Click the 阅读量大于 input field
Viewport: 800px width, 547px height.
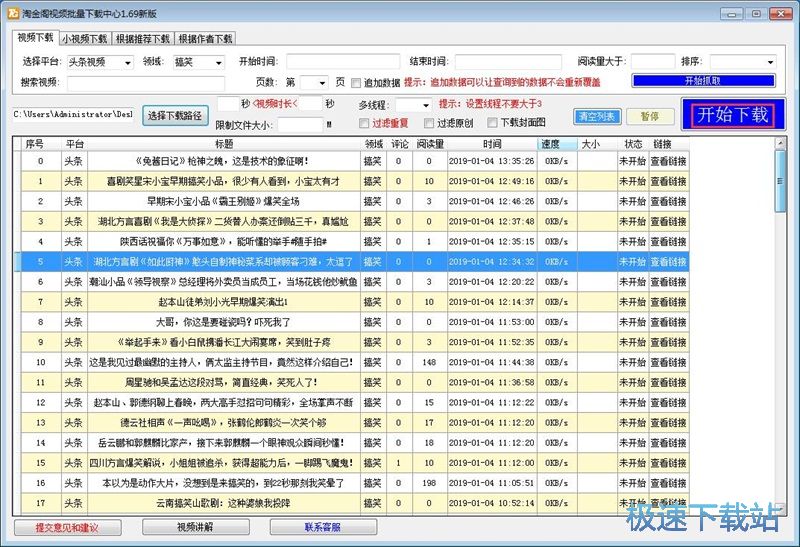(x=653, y=62)
